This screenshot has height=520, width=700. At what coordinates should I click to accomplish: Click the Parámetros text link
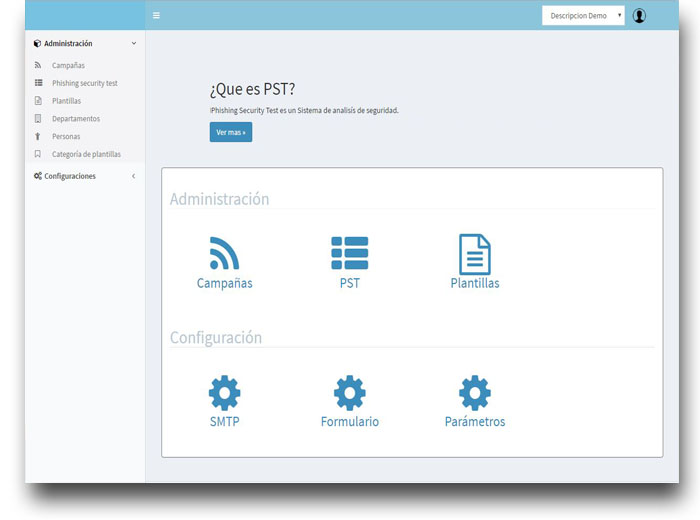[x=474, y=422]
